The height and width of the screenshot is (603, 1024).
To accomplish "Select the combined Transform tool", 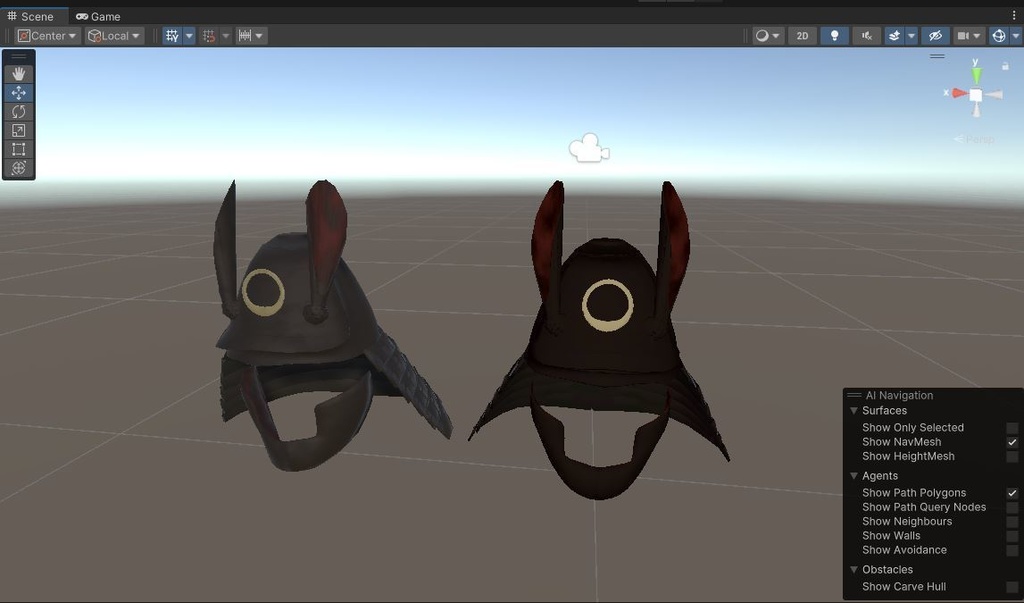I will [x=18, y=168].
